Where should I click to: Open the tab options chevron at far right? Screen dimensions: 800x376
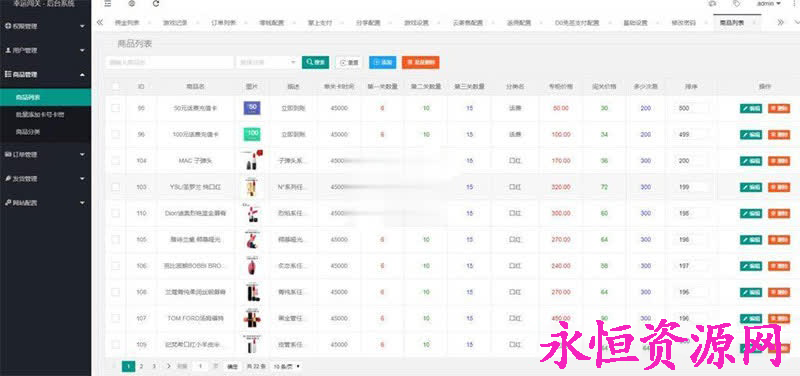pos(797,22)
